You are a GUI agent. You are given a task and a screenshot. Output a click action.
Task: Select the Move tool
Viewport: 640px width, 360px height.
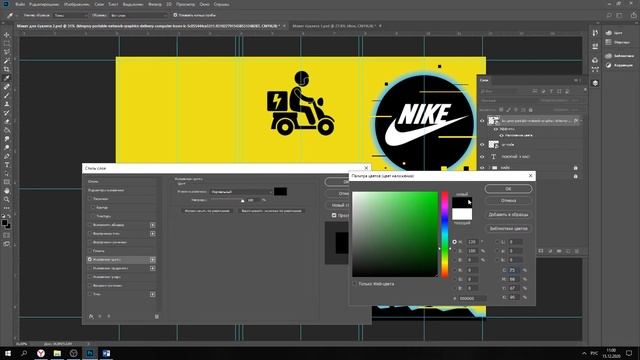[x=7, y=35]
